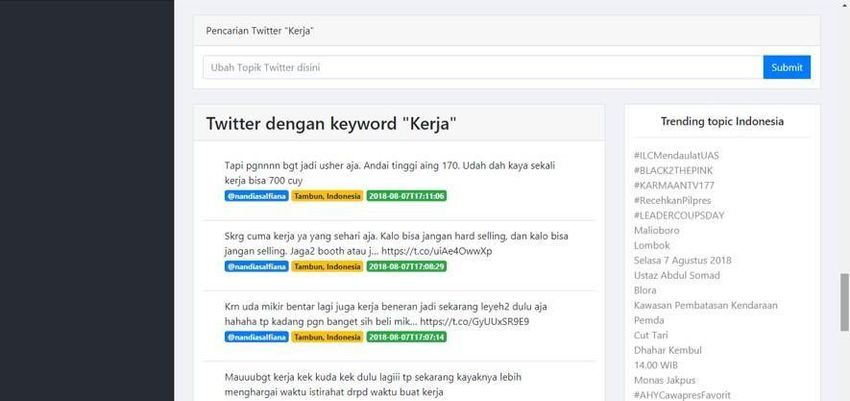Image resolution: width=850 pixels, height=401 pixels.
Task: Click the 2018-08-07T17:08:29 timestamp badge
Action: (x=407, y=267)
